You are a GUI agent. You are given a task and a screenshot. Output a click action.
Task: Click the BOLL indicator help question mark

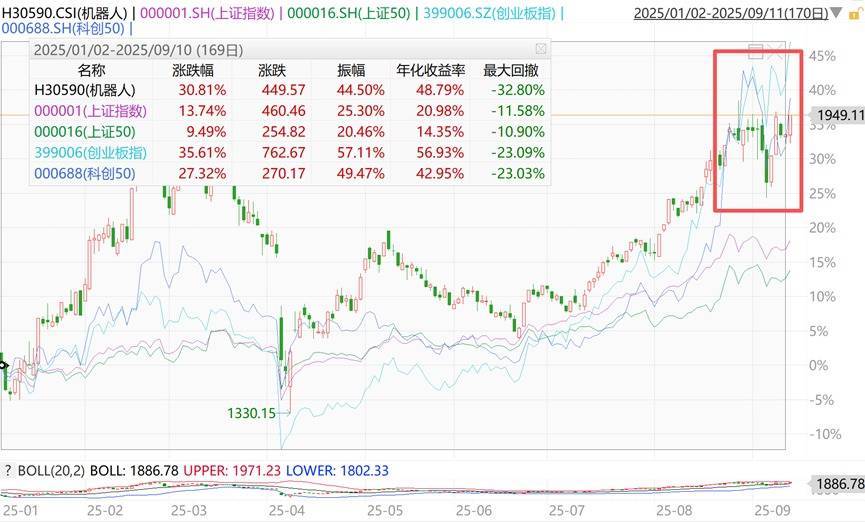coord(8,471)
